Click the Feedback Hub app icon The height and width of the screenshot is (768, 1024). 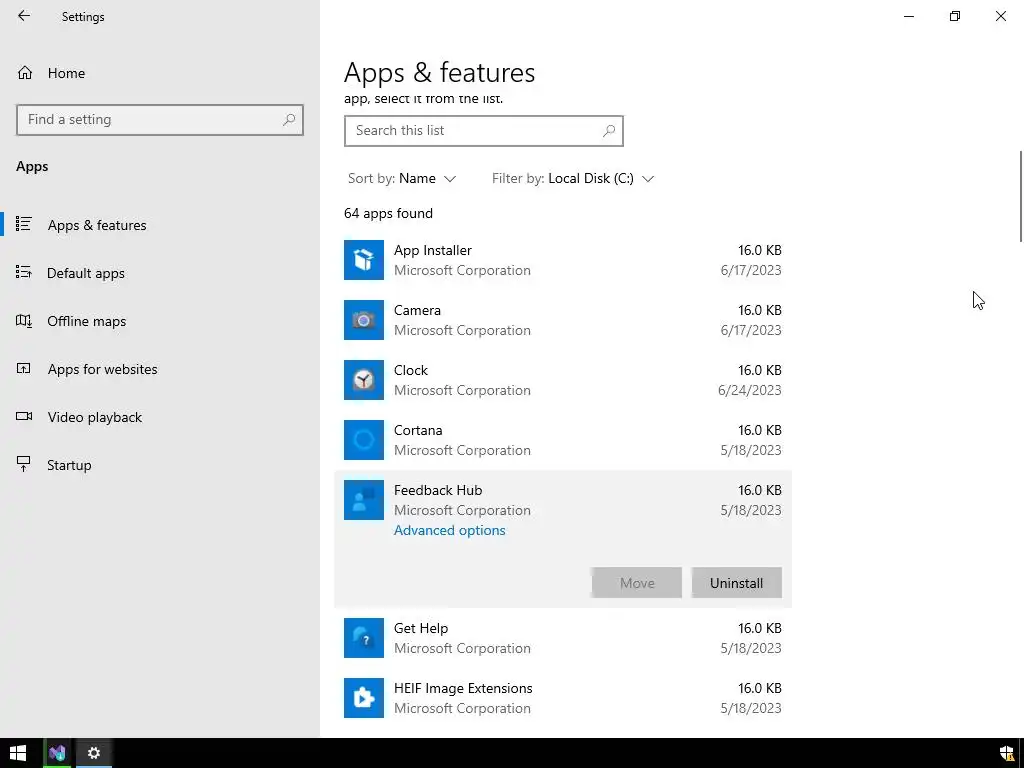[x=364, y=500]
